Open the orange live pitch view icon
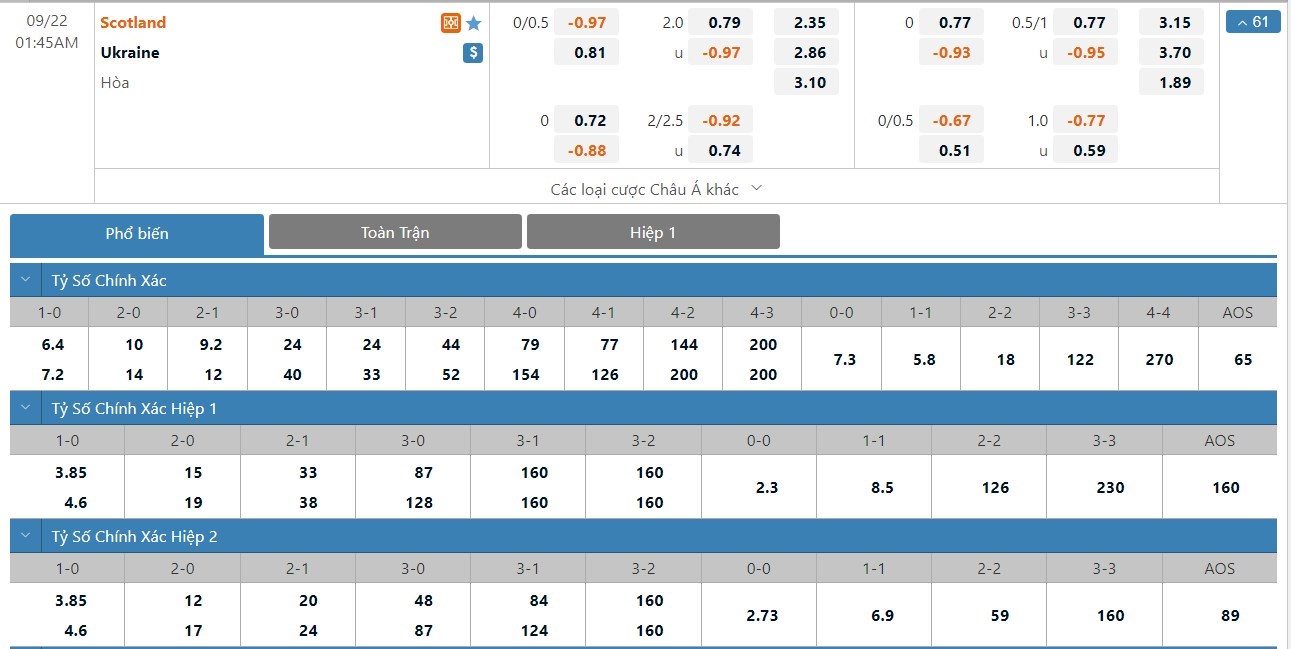This screenshot has height=649, width=1291. pos(451,23)
